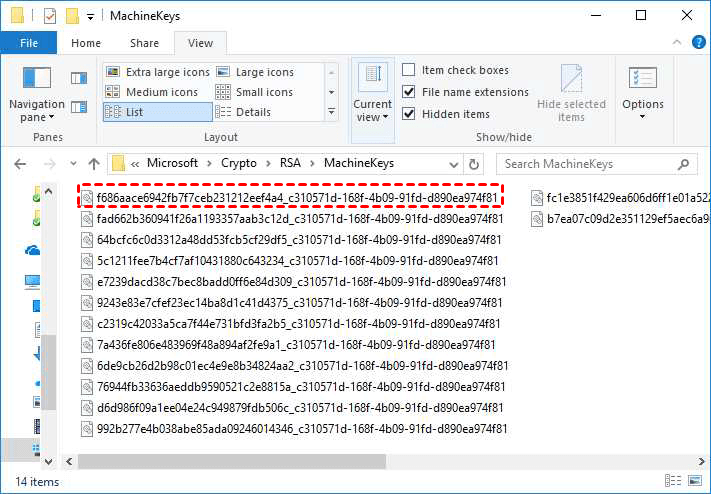Open Customize Quick Access Toolbar dropdown
The image size is (711, 494).
90,17
